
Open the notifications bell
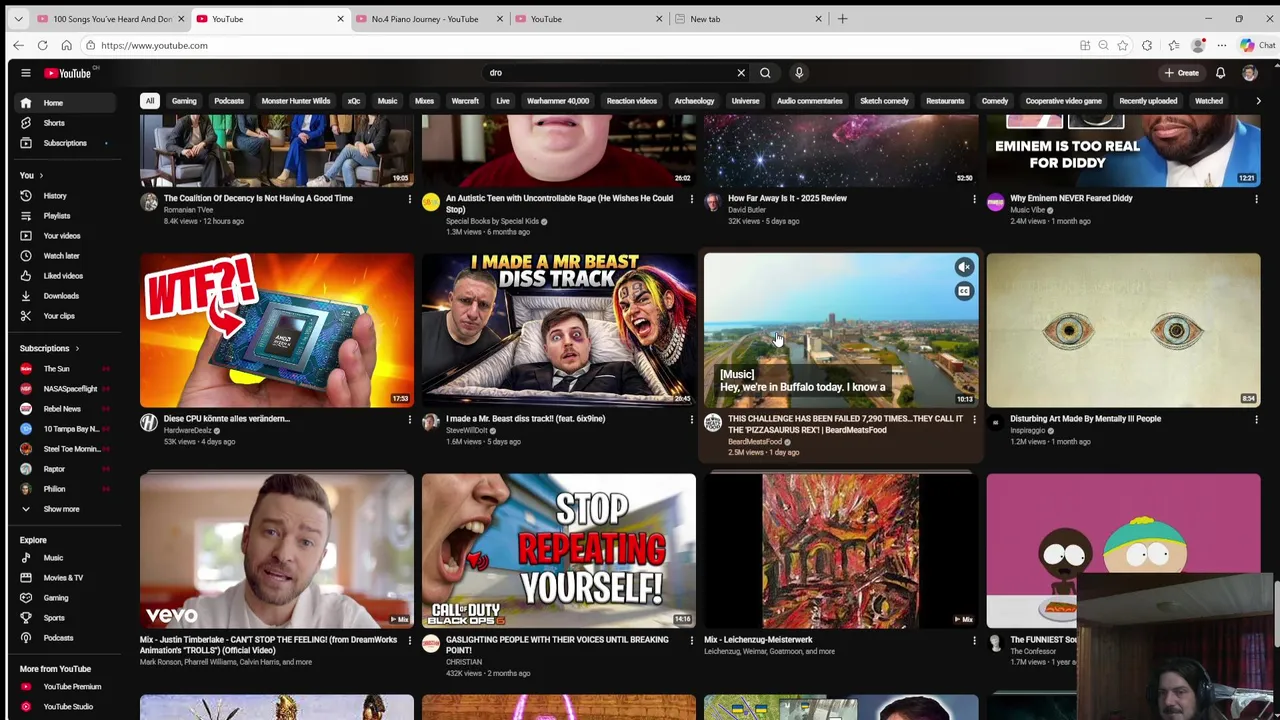coord(1220,73)
